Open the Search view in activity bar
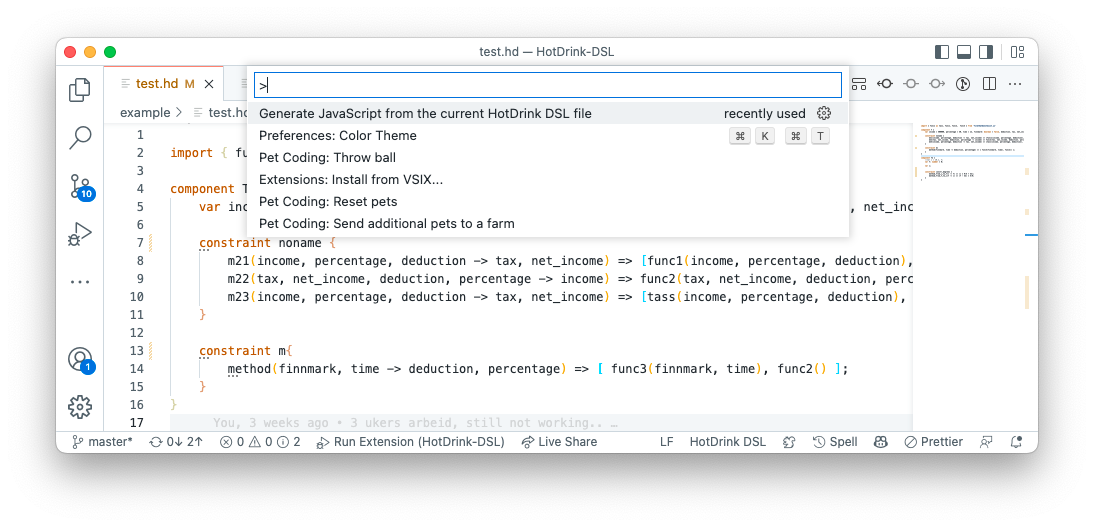Image resolution: width=1094 pixels, height=527 pixels. pos(80,138)
